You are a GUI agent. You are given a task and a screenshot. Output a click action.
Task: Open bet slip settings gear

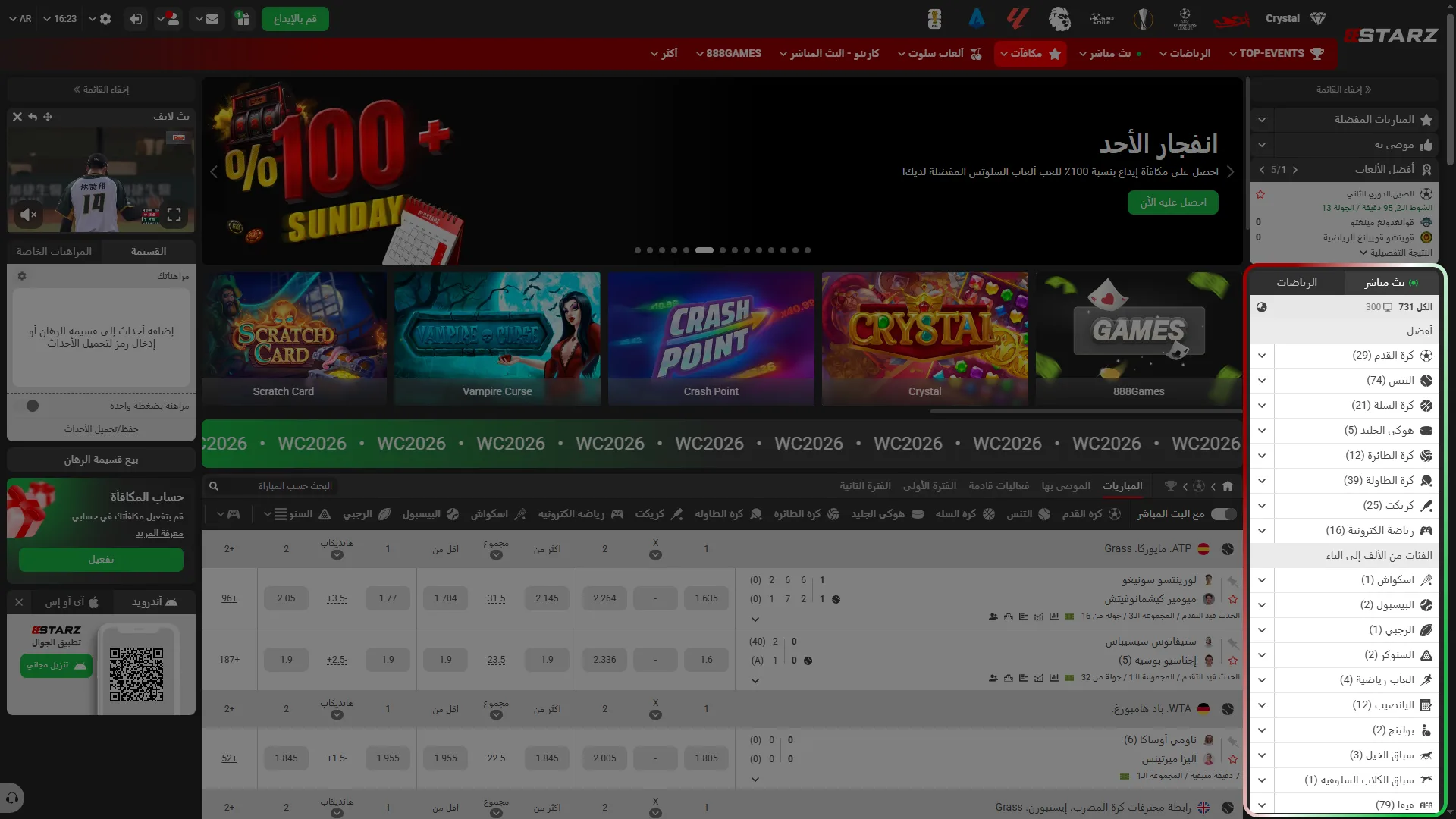(22, 276)
